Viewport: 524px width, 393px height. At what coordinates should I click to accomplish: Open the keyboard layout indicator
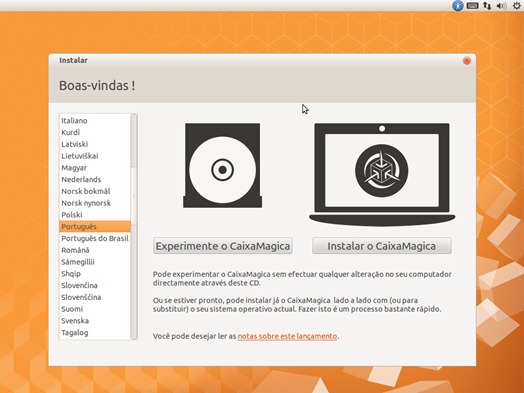[472, 6]
